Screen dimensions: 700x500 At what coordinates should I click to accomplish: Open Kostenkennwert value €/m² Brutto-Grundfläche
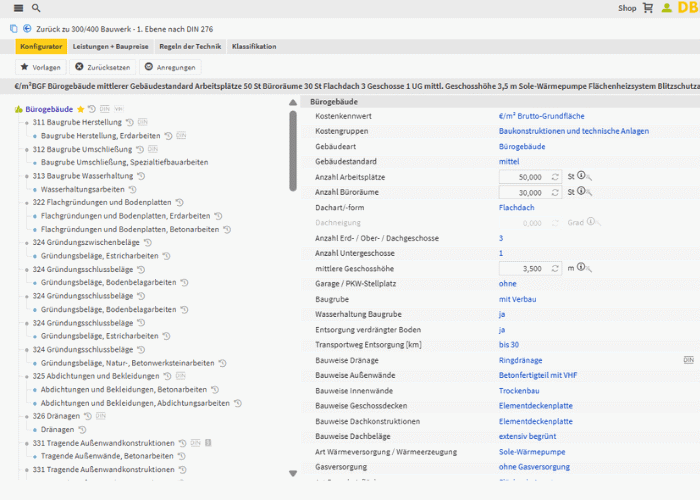pyautogui.click(x=542, y=116)
